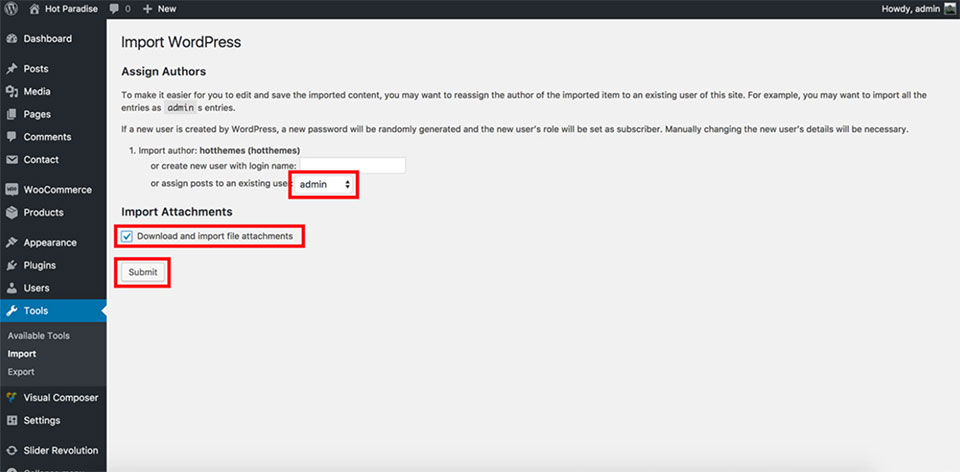
Task: Click the Media icon in sidebar
Action: pyautogui.click(x=12, y=92)
